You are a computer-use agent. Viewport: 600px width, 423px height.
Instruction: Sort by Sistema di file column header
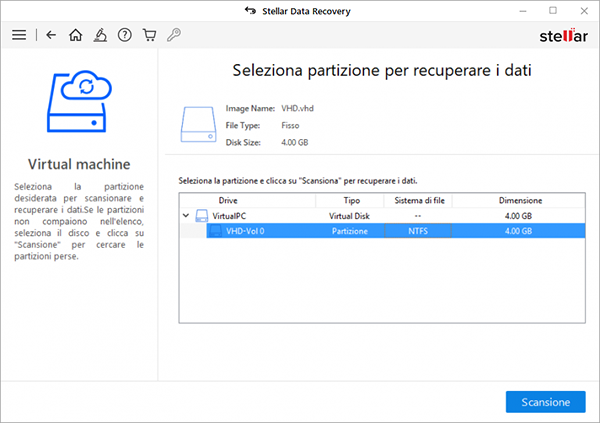[x=418, y=201]
